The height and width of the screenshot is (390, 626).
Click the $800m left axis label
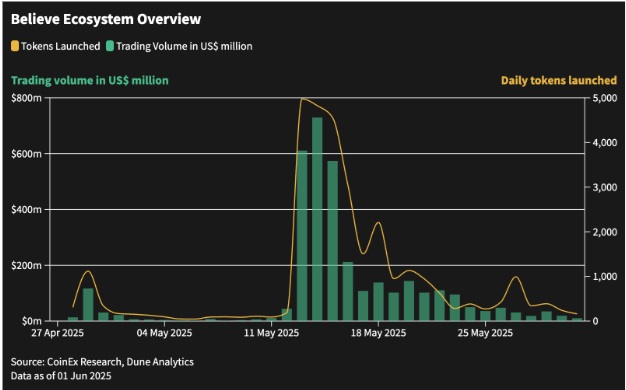click(26, 98)
